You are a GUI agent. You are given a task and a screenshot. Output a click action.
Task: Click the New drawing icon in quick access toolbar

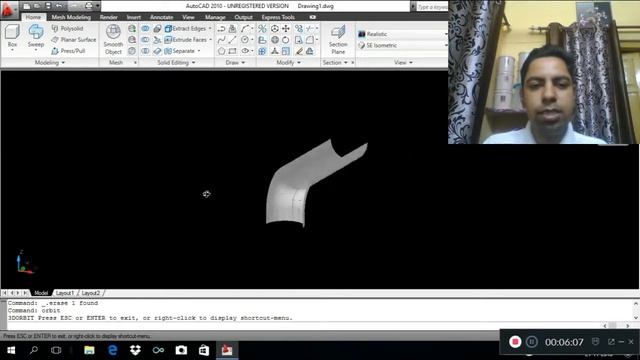(x=27, y=6)
